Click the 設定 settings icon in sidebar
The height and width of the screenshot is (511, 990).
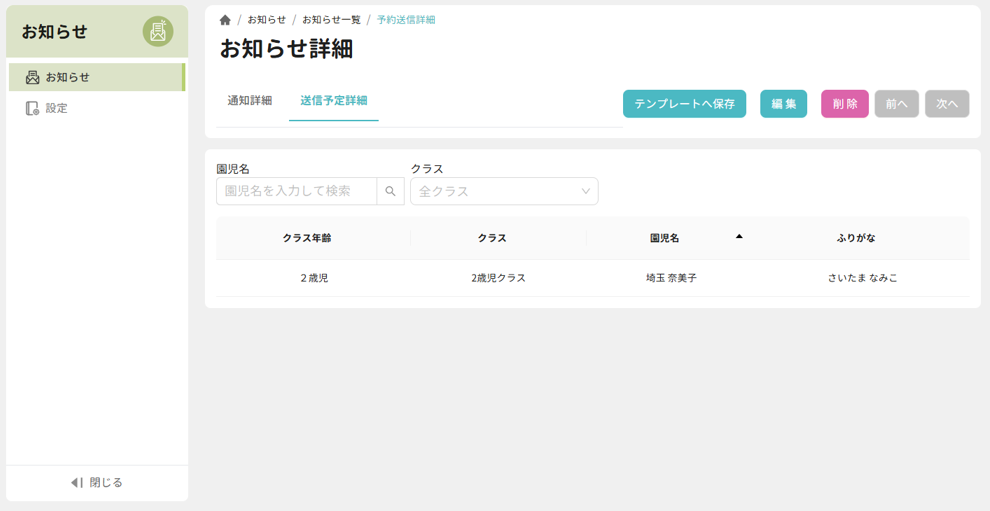point(32,108)
